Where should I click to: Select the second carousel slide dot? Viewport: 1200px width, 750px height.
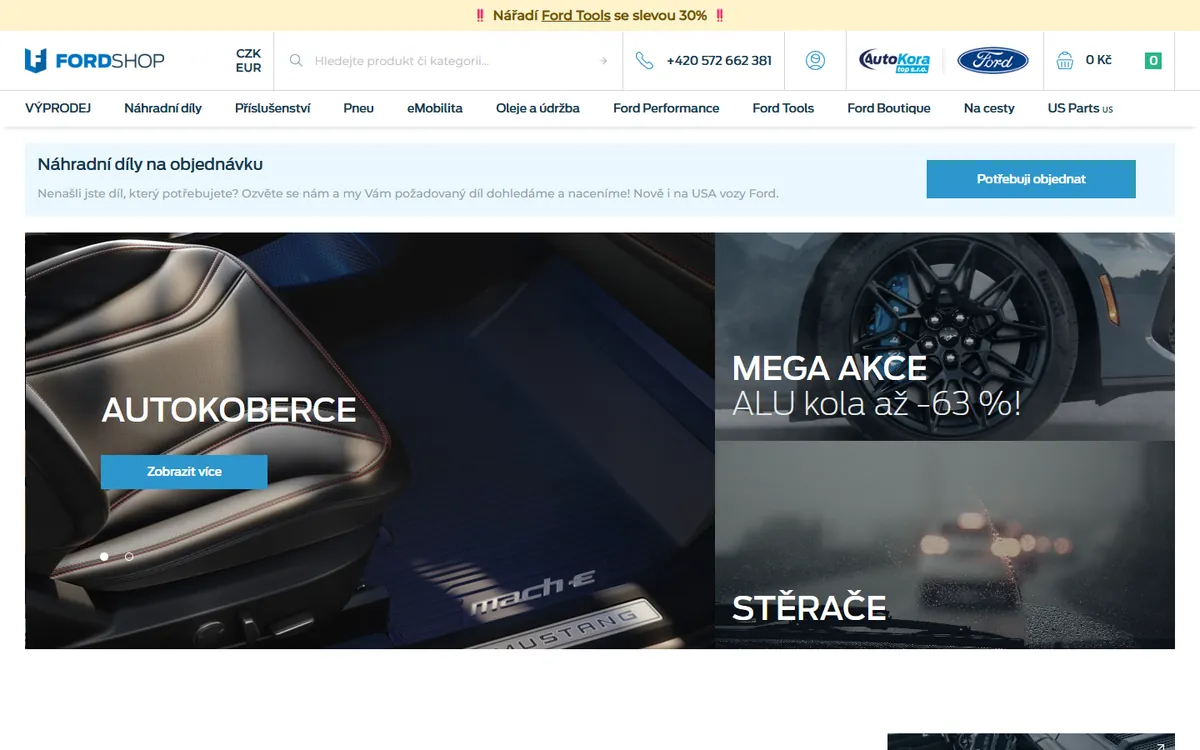(129, 556)
